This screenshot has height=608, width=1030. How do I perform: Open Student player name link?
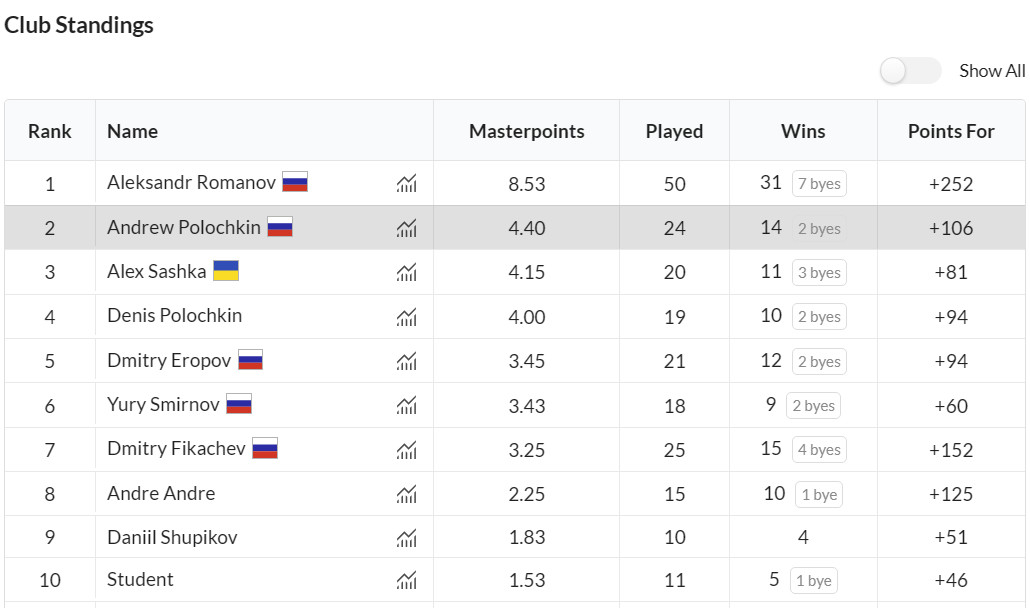(140, 580)
